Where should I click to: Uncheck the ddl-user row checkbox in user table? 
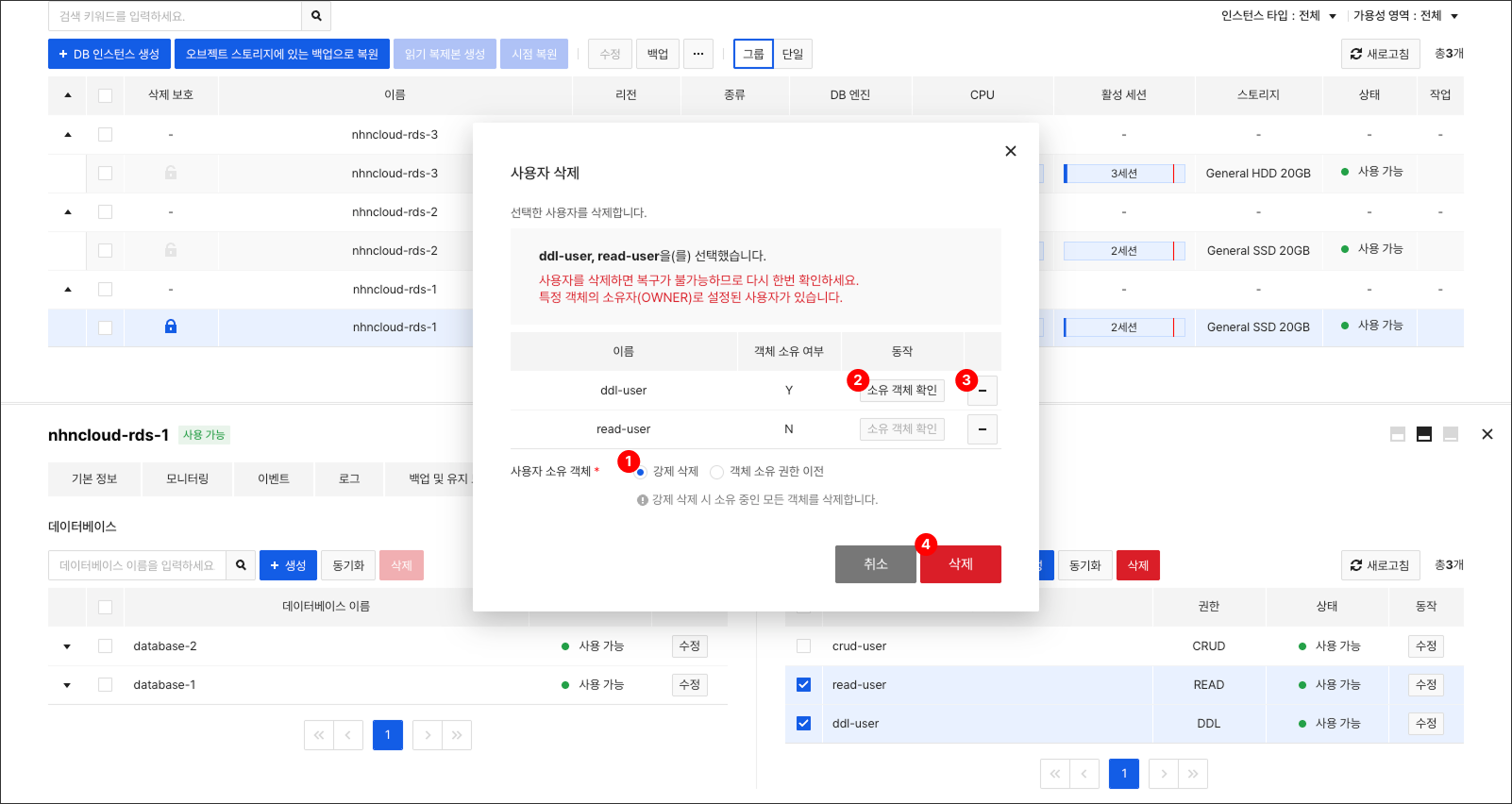pos(803,723)
